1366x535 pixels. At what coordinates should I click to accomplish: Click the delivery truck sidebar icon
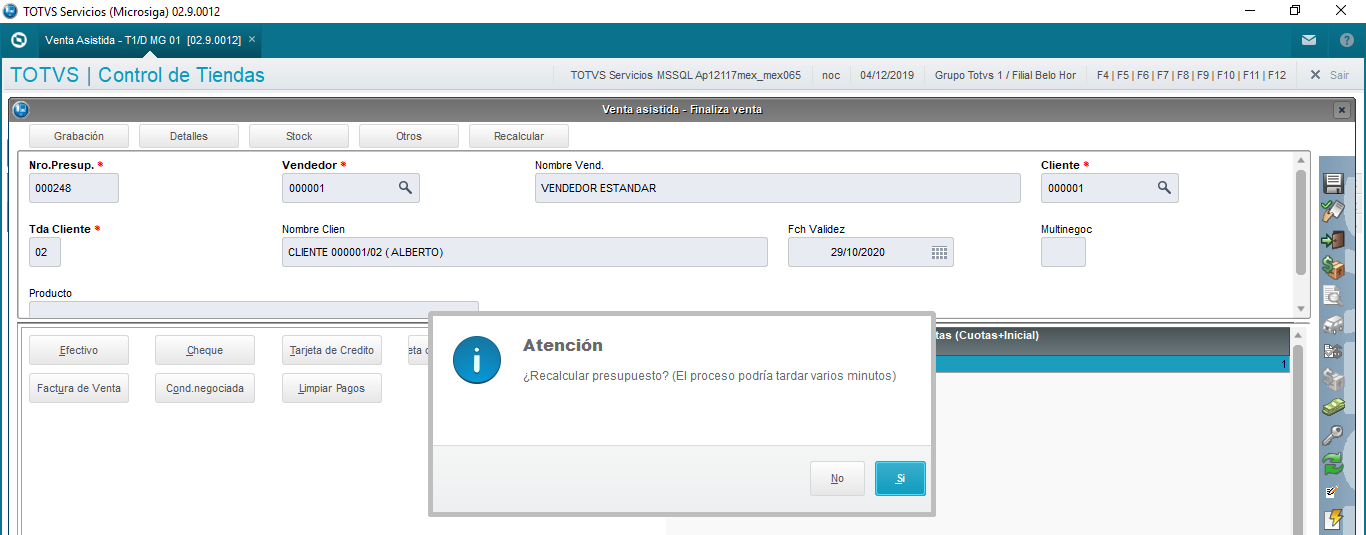(1333, 323)
